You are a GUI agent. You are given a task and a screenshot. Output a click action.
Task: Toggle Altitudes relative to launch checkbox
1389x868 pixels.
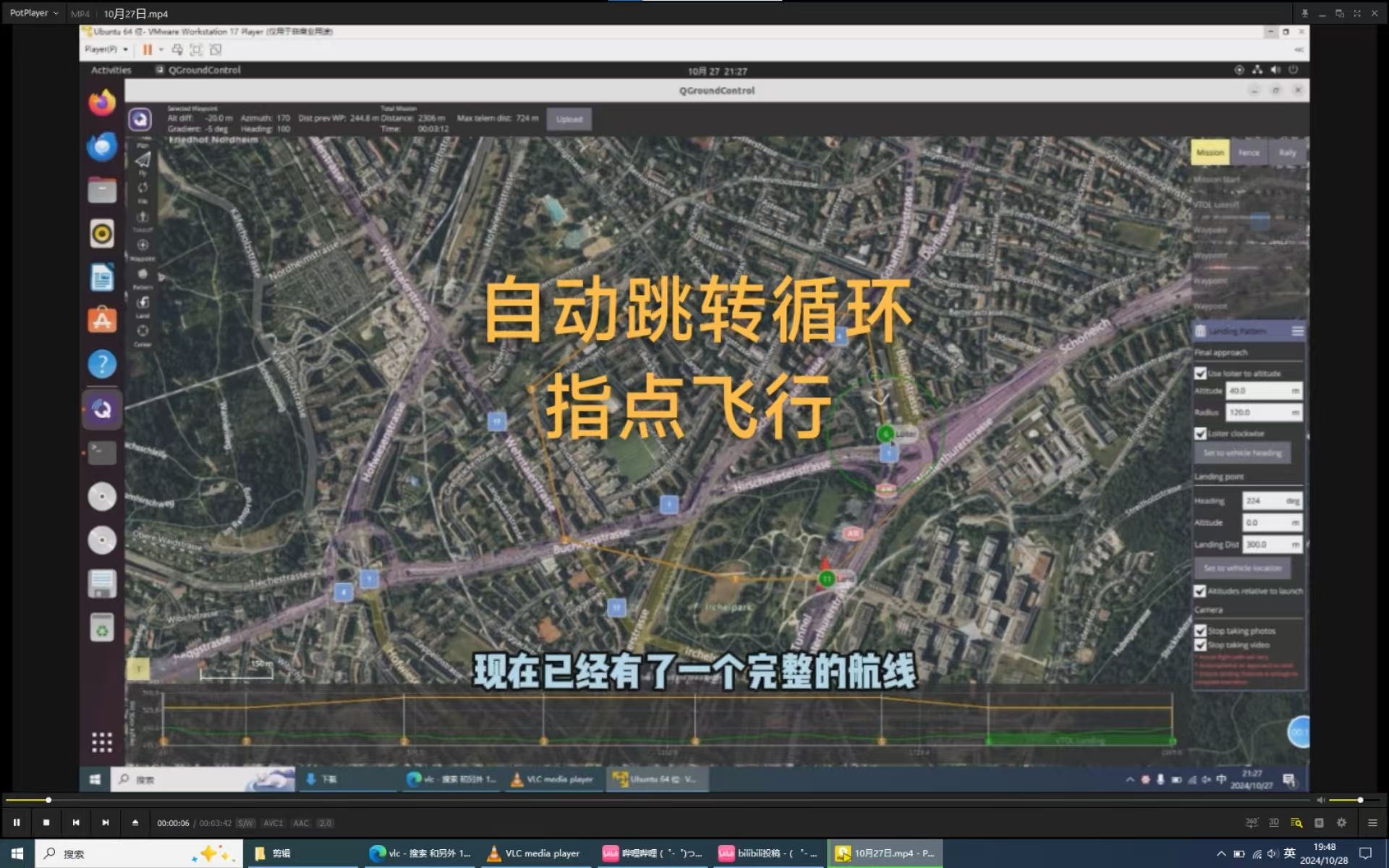1200,591
